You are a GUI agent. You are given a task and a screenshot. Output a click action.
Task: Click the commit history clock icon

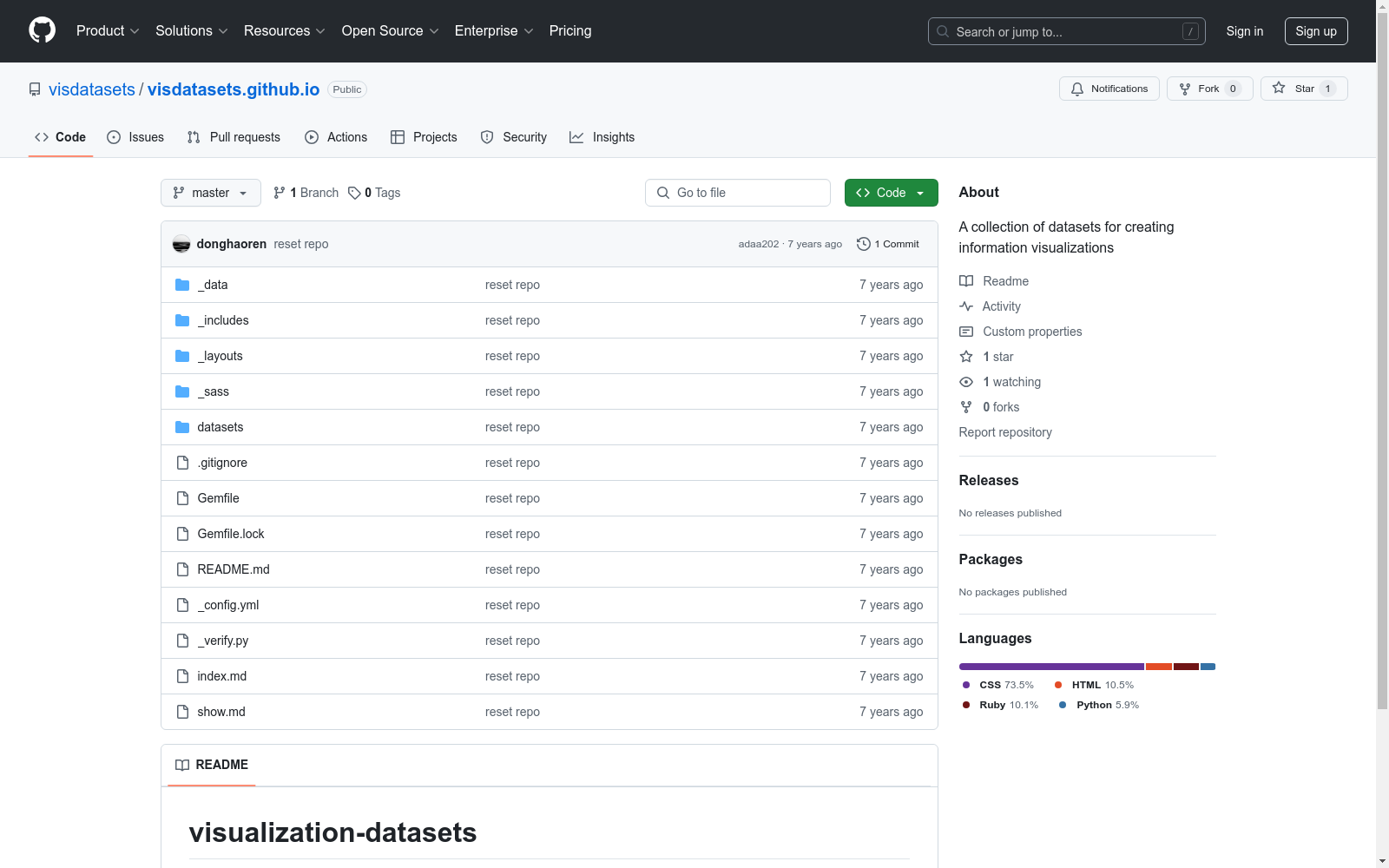coord(863,244)
